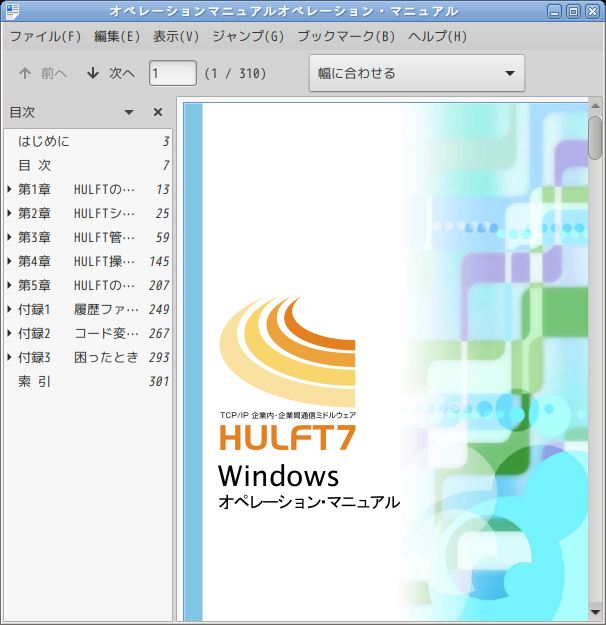Expand the 付録3 appendix node
606x625 pixels.
(x=10, y=357)
